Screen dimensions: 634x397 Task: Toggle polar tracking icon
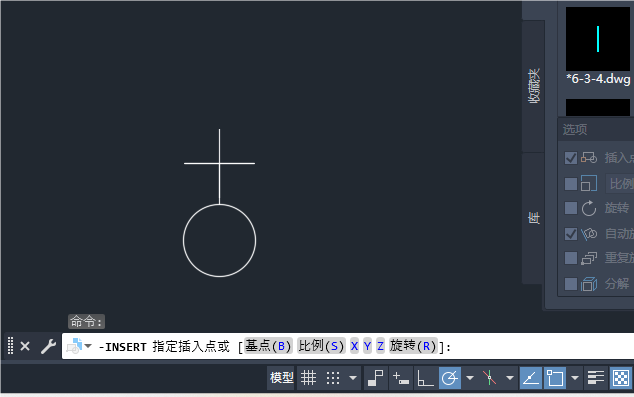450,378
